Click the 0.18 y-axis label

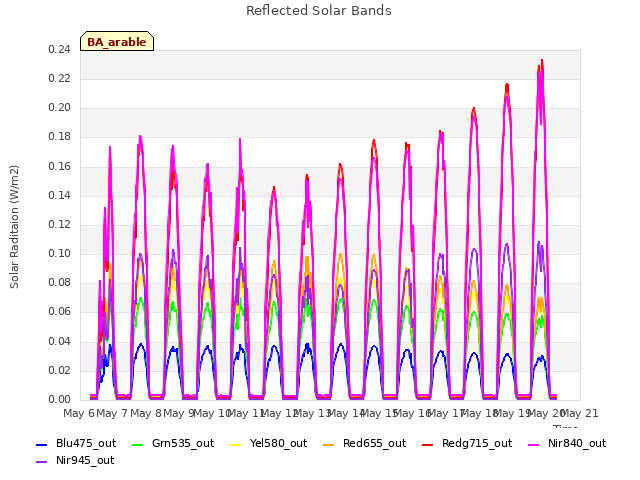click(59, 137)
